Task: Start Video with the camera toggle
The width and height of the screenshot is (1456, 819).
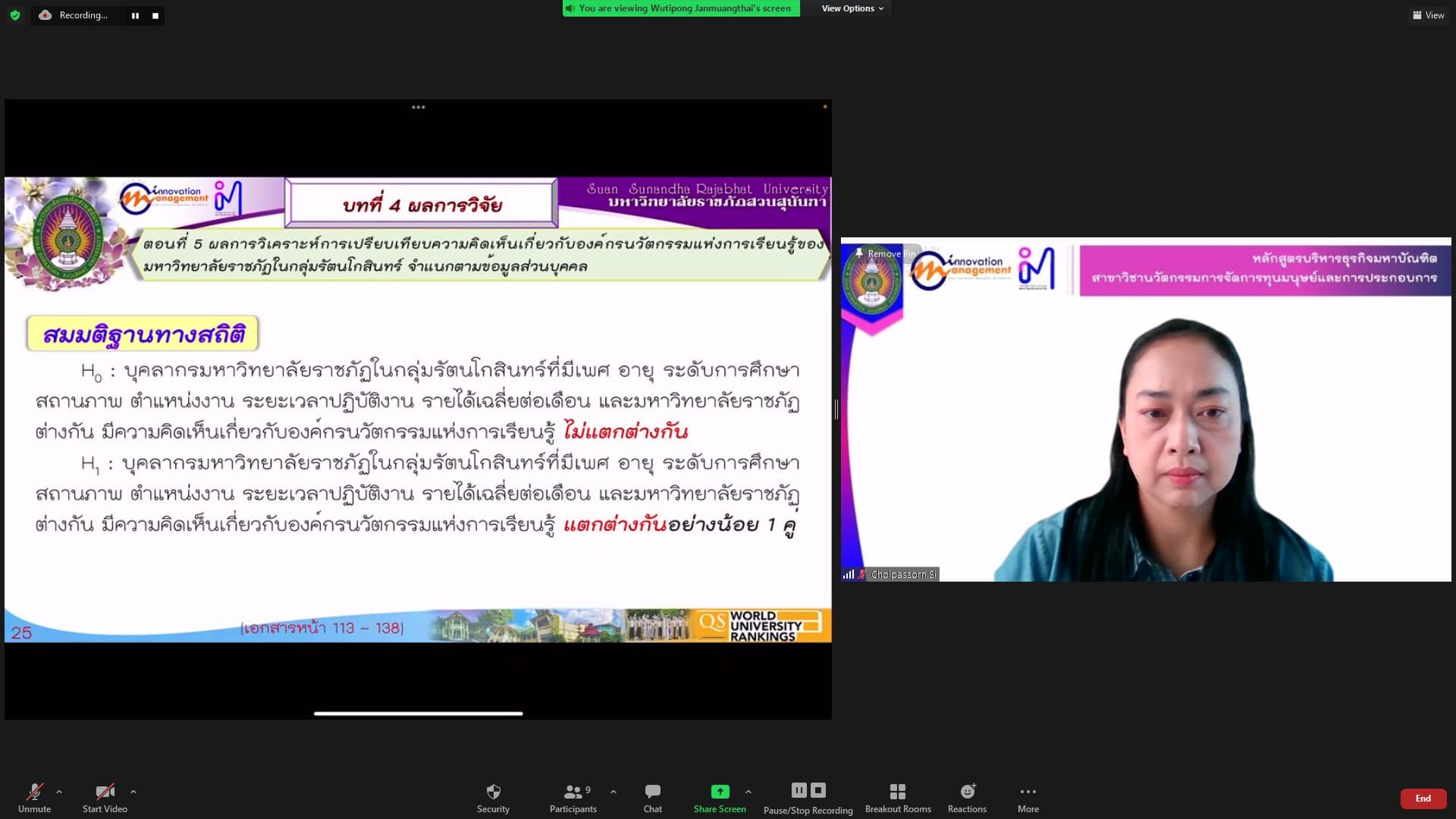Action: 105,792
